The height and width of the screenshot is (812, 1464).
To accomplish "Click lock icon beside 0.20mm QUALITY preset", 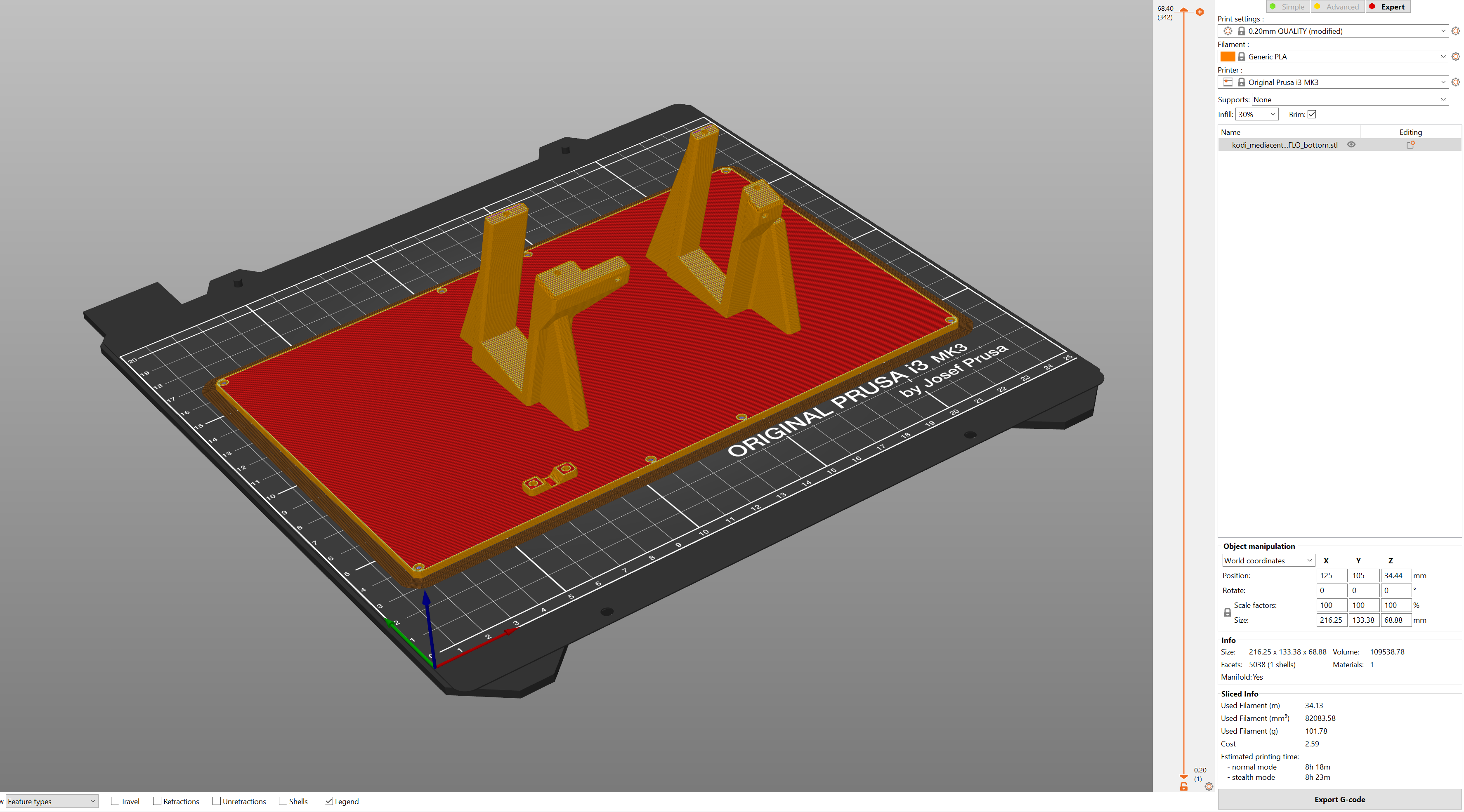I will pos(1241,31).
